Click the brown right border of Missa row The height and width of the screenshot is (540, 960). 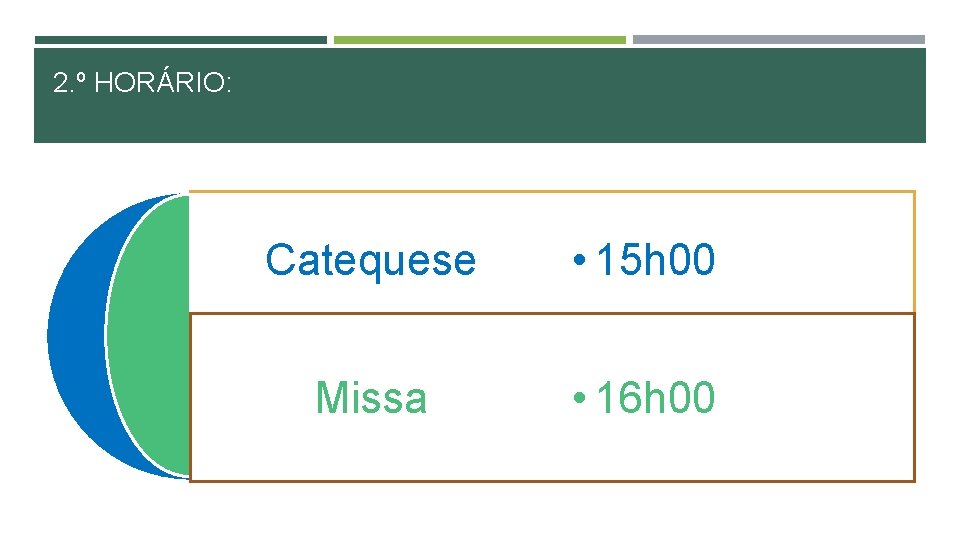(x=914, y=398)
